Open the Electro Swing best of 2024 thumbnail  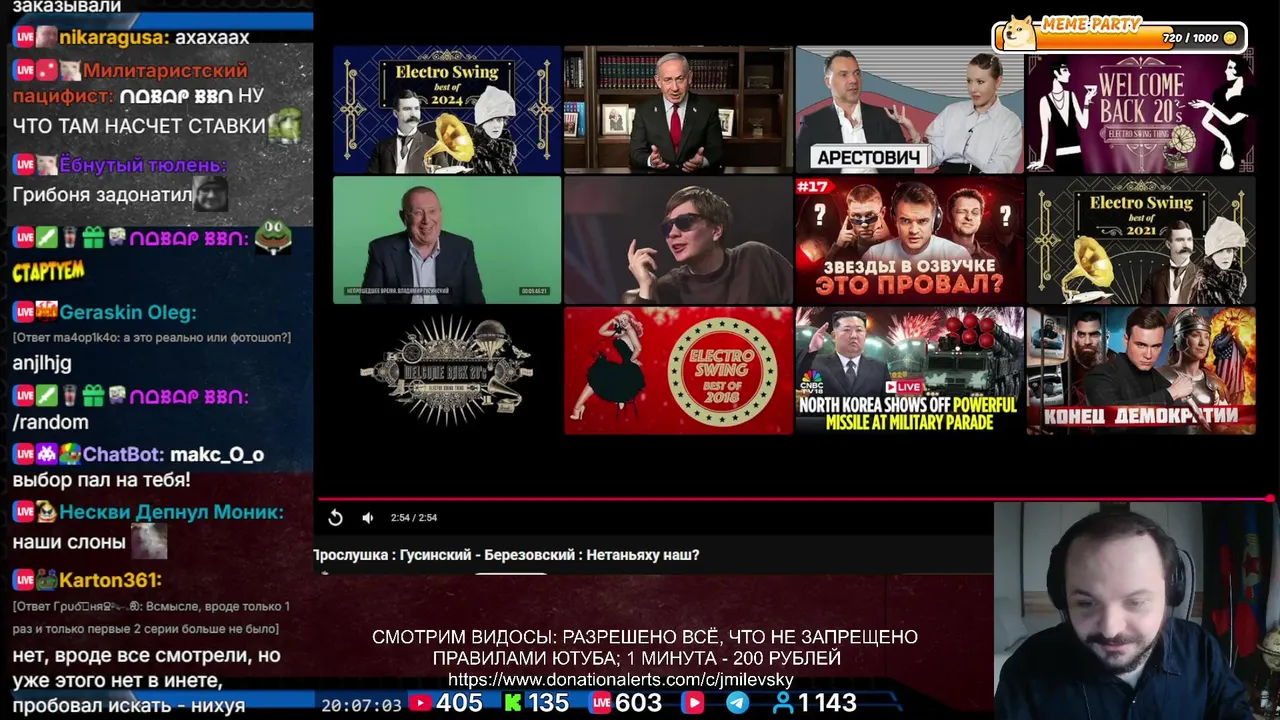[x=447, y=110]
